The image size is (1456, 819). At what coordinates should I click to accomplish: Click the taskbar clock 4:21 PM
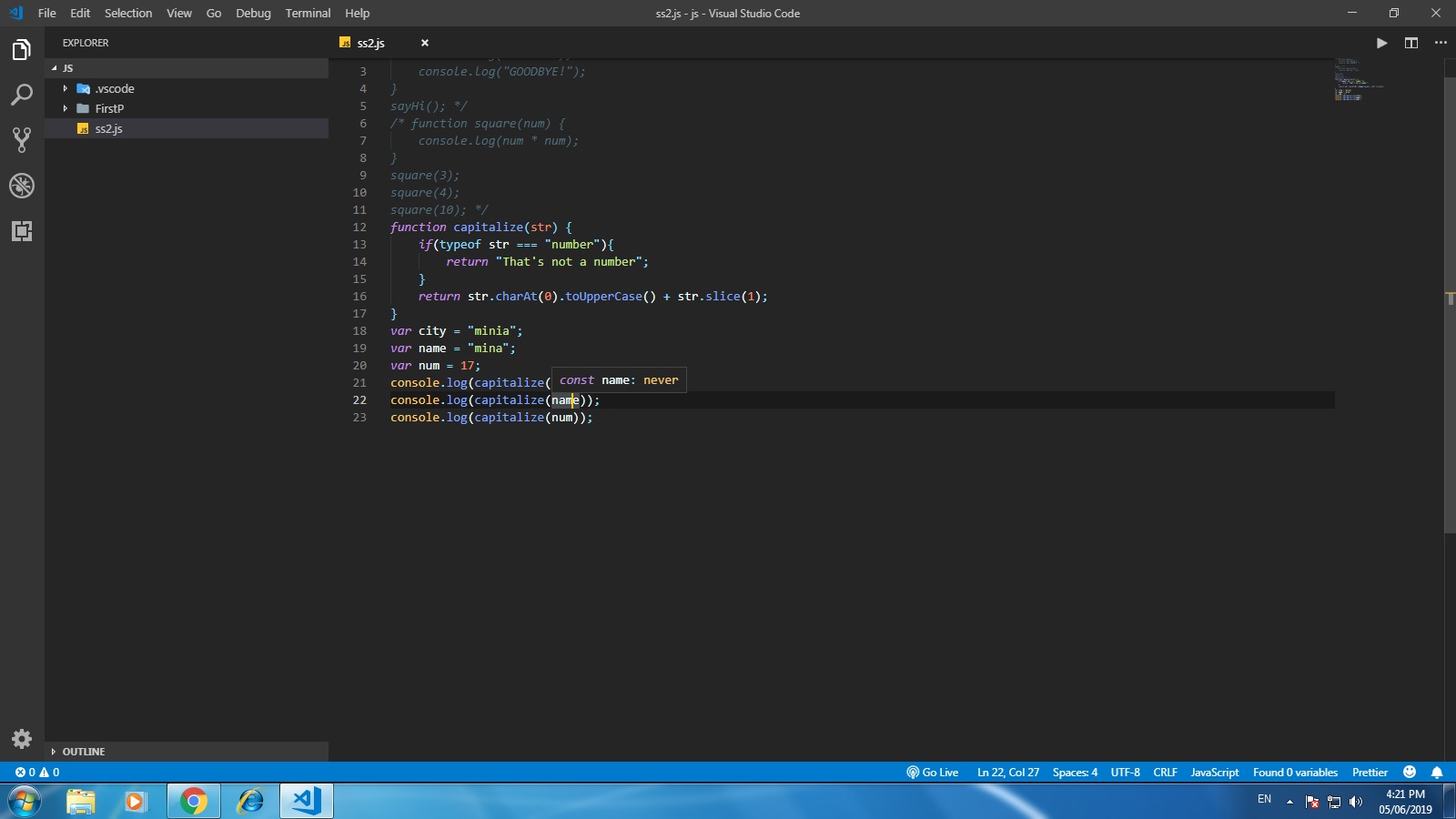pyautogui.click(x=1405, y=802)
